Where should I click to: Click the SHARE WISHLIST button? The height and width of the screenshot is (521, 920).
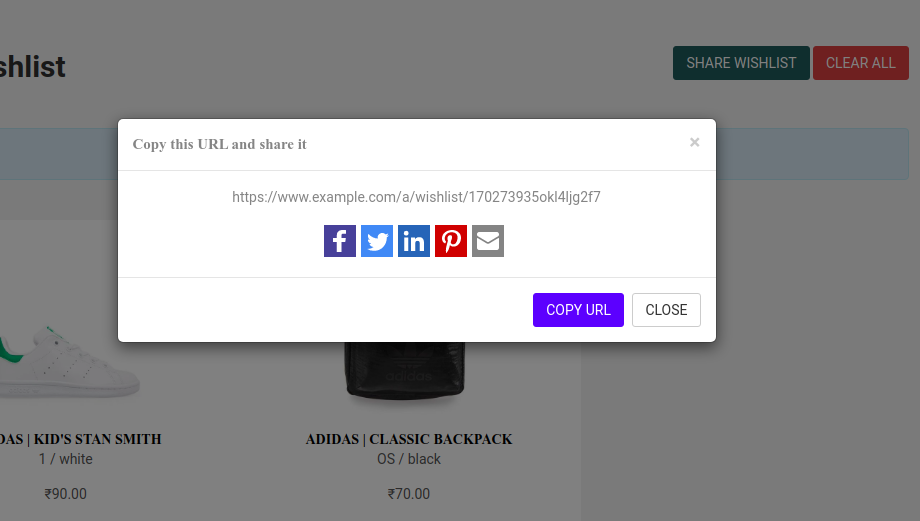[x=741, y=63]
